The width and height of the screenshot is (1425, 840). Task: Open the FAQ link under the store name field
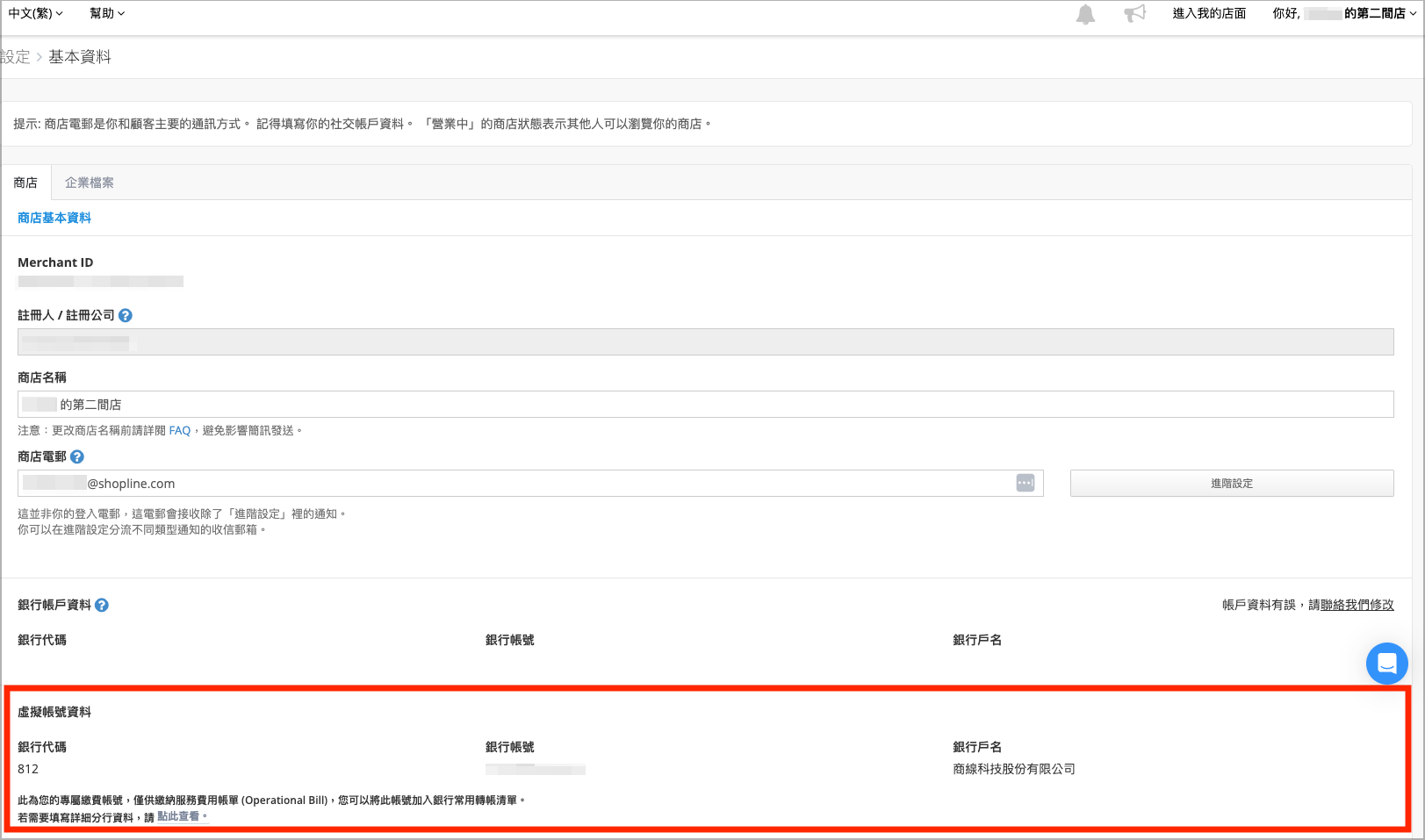pos(180,430)
